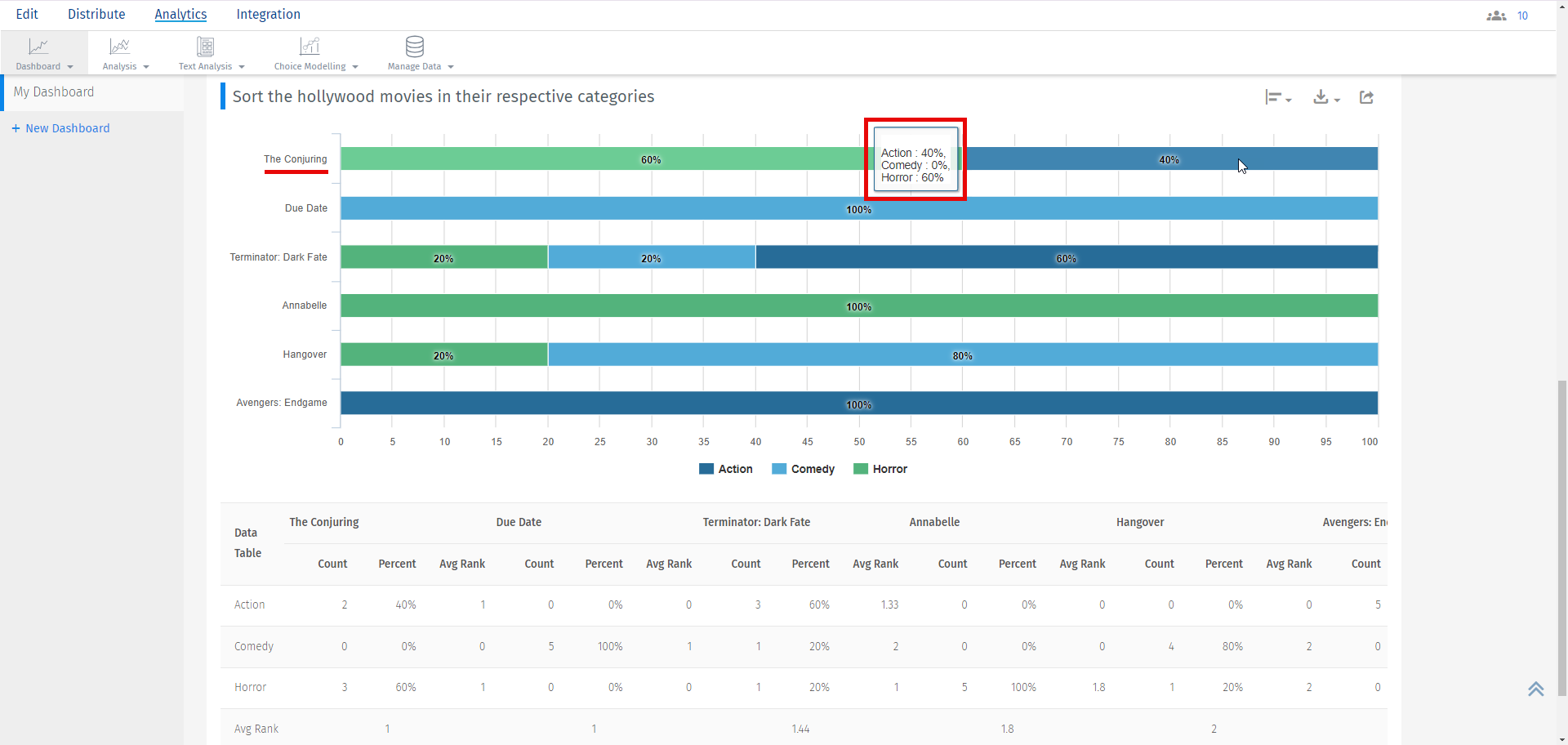Expand the Text Analysis dropdown arrow

pos(242,67)
